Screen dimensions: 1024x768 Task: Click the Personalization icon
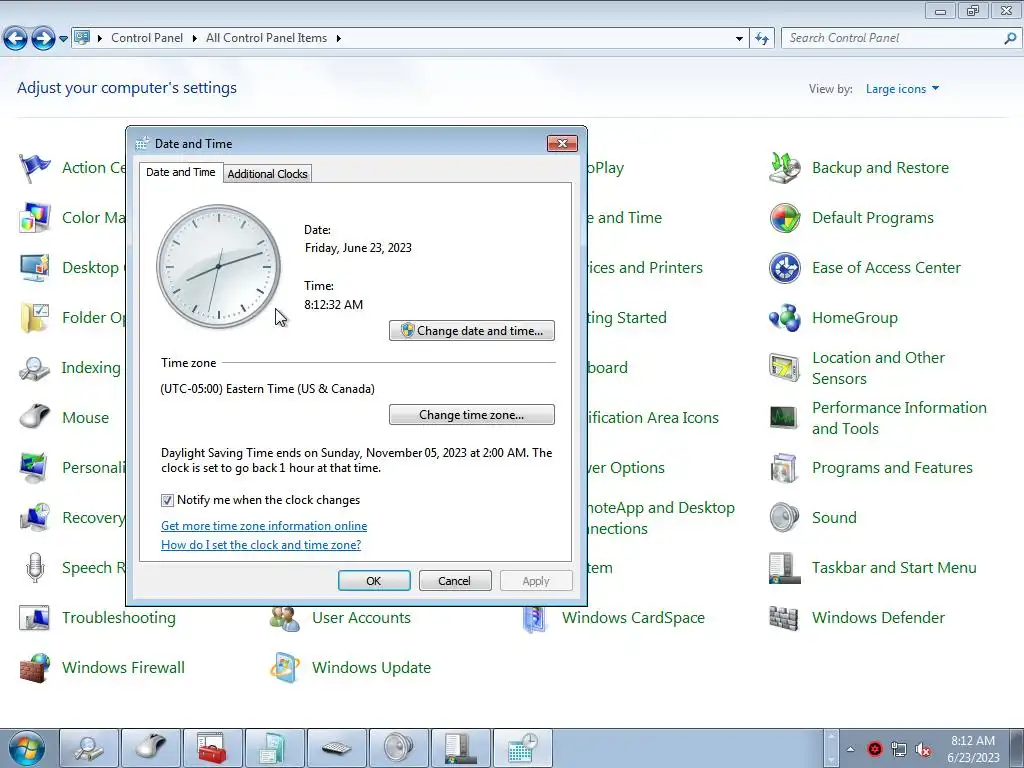click(35, 468)
